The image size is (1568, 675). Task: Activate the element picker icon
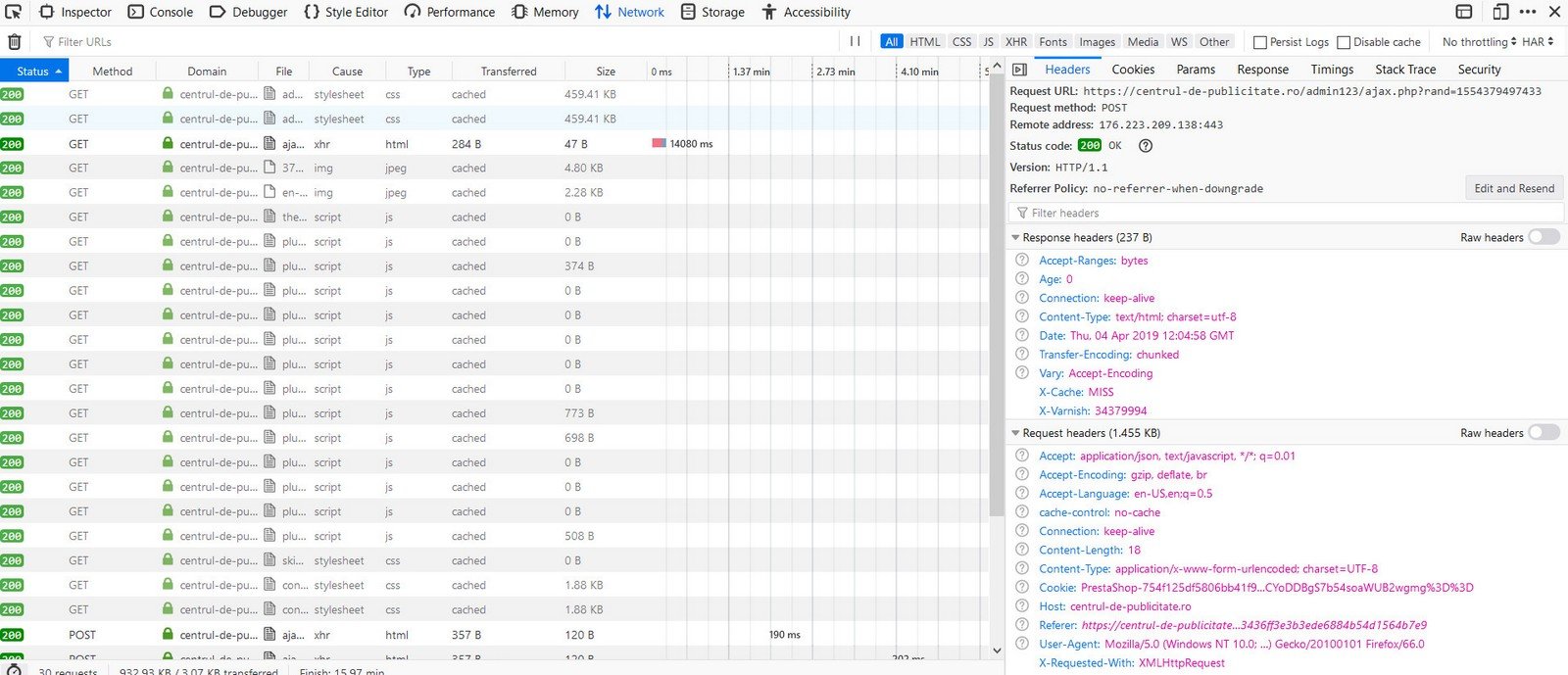point(14,12)
